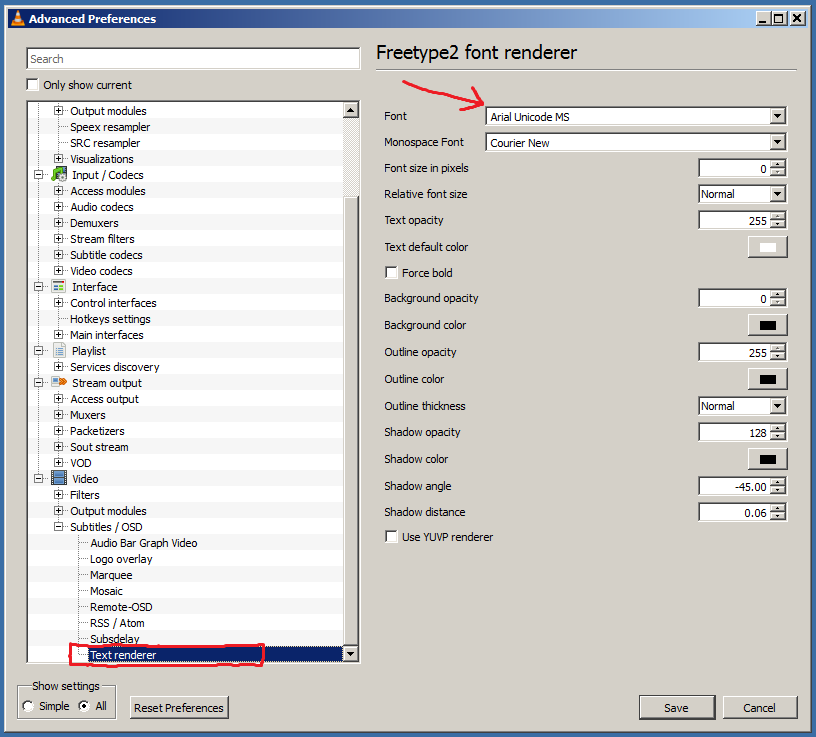Enable Use YUVP renderer
Screen dimensions: 816x737
pyautogui.click(x=391, y=537)
